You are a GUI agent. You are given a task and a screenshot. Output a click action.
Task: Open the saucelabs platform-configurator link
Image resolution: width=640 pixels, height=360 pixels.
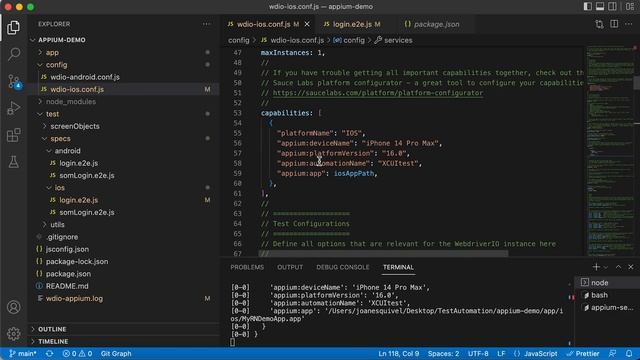click(x=378, y=93)
